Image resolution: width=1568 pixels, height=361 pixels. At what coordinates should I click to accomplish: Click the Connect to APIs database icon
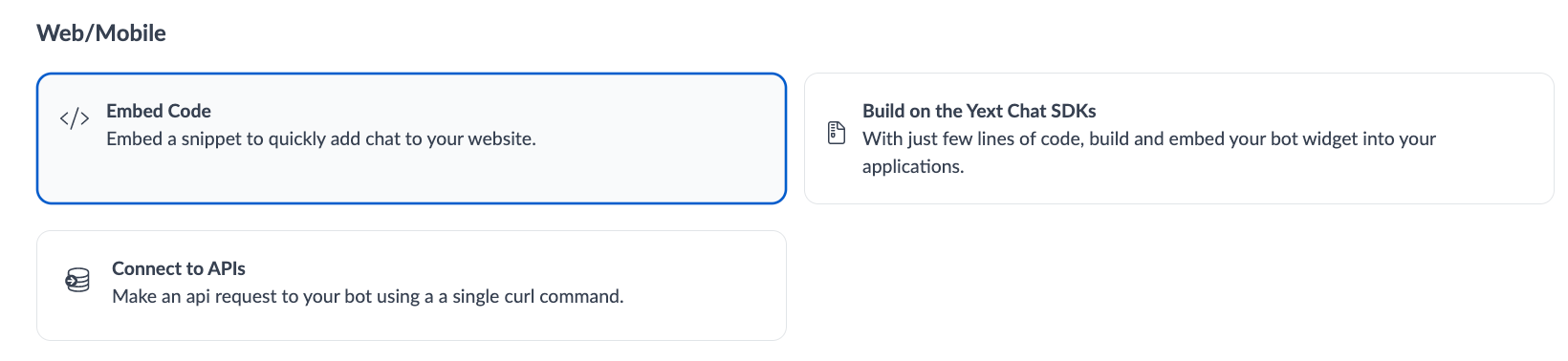[x=77, y=280]
